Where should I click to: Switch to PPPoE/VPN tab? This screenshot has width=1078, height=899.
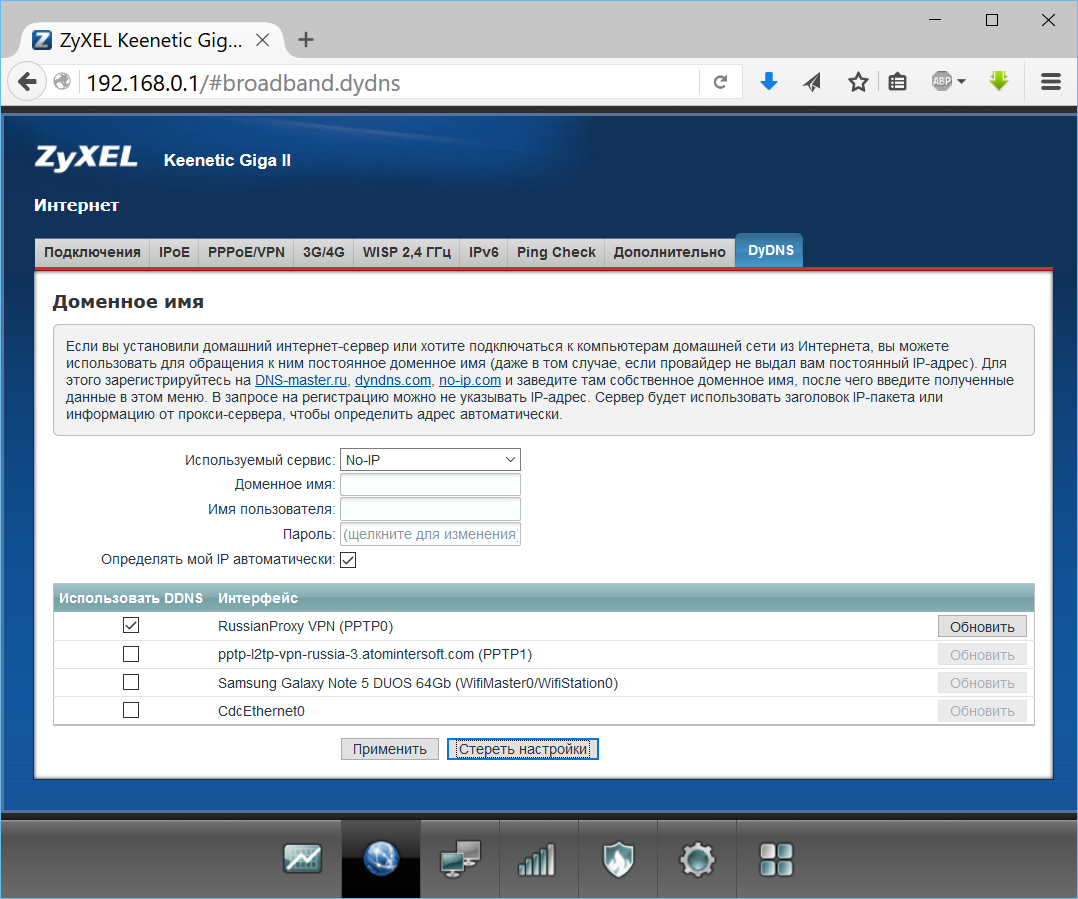tap(246, 252)
